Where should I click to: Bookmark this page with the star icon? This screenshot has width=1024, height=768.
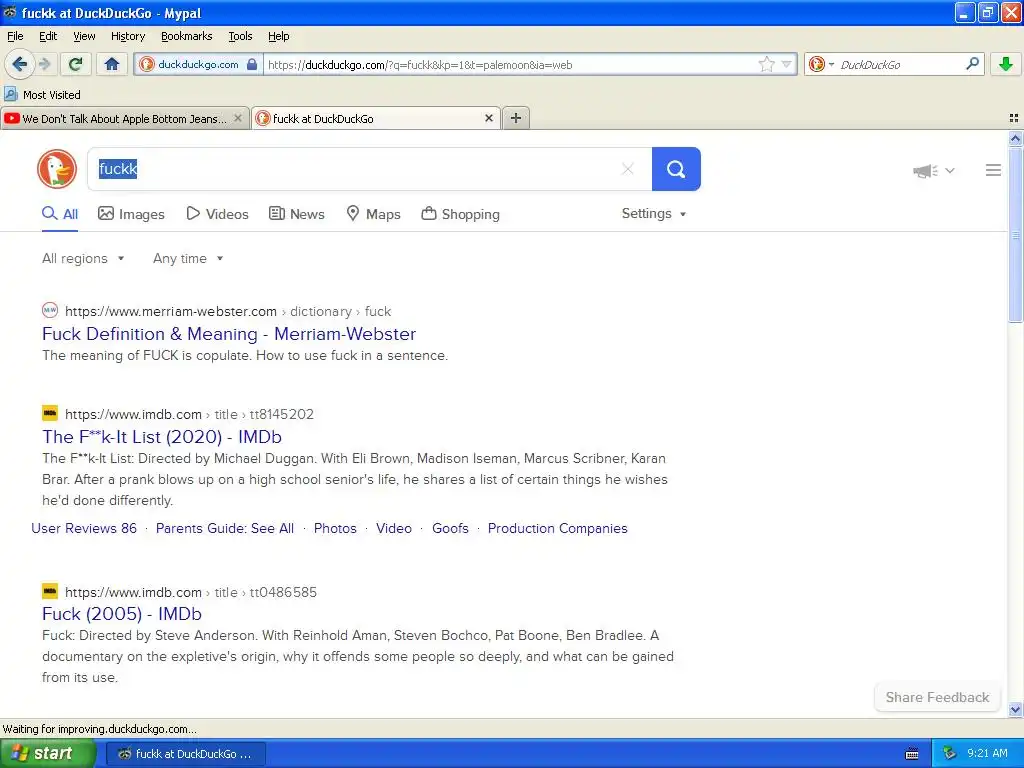point(766,64)
